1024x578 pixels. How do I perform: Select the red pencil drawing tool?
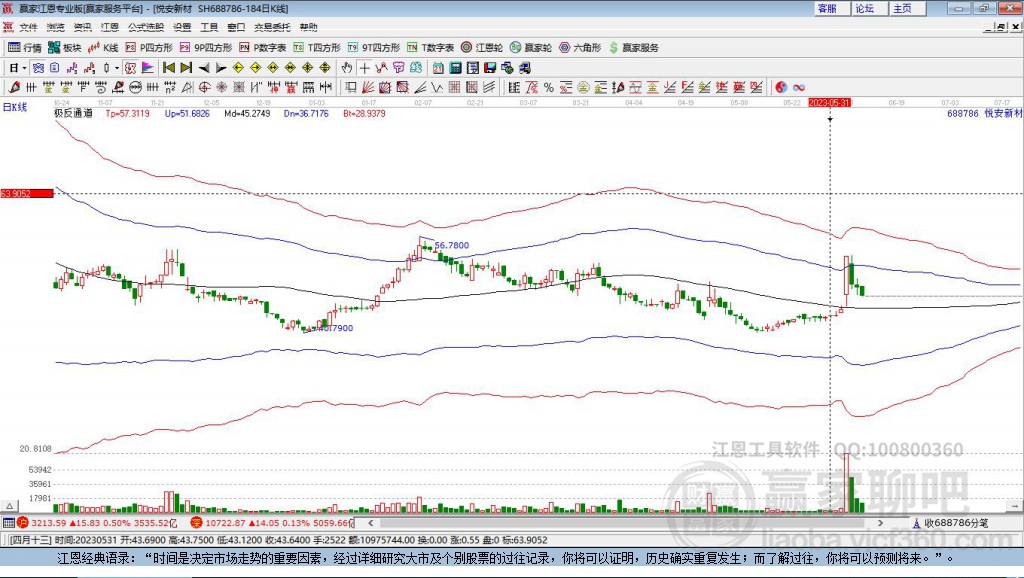coord(14,88)
